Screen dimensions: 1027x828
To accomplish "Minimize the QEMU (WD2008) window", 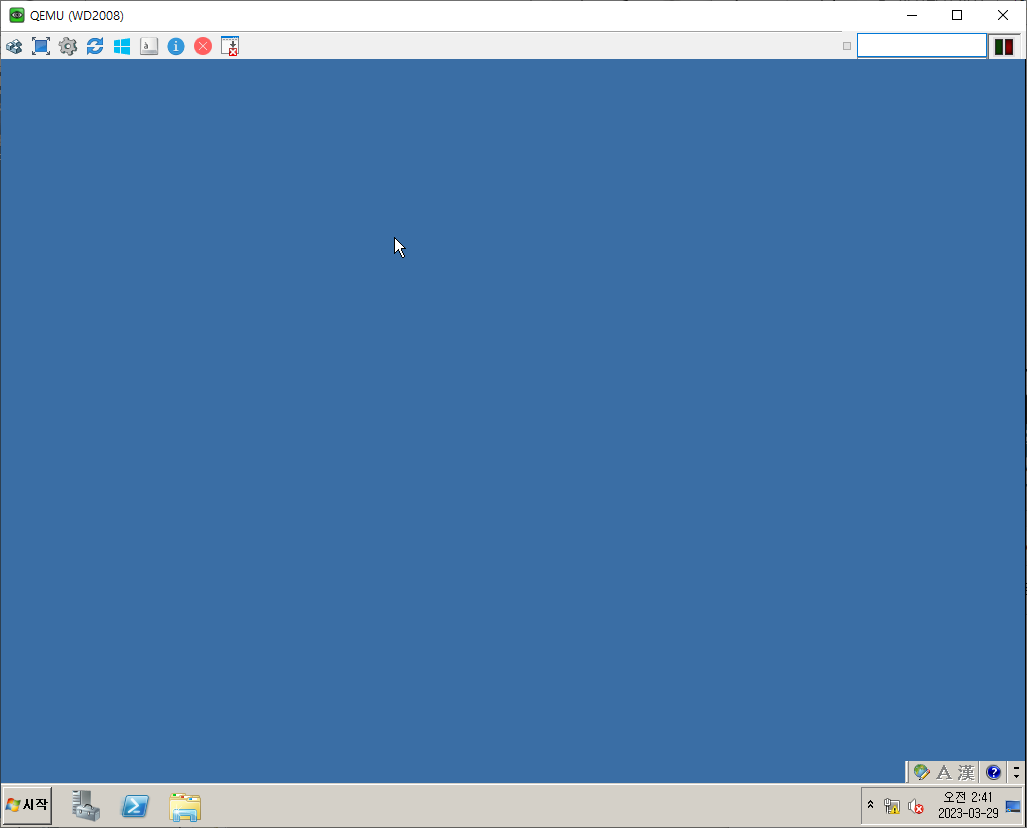I will click(x=912, y=15).
